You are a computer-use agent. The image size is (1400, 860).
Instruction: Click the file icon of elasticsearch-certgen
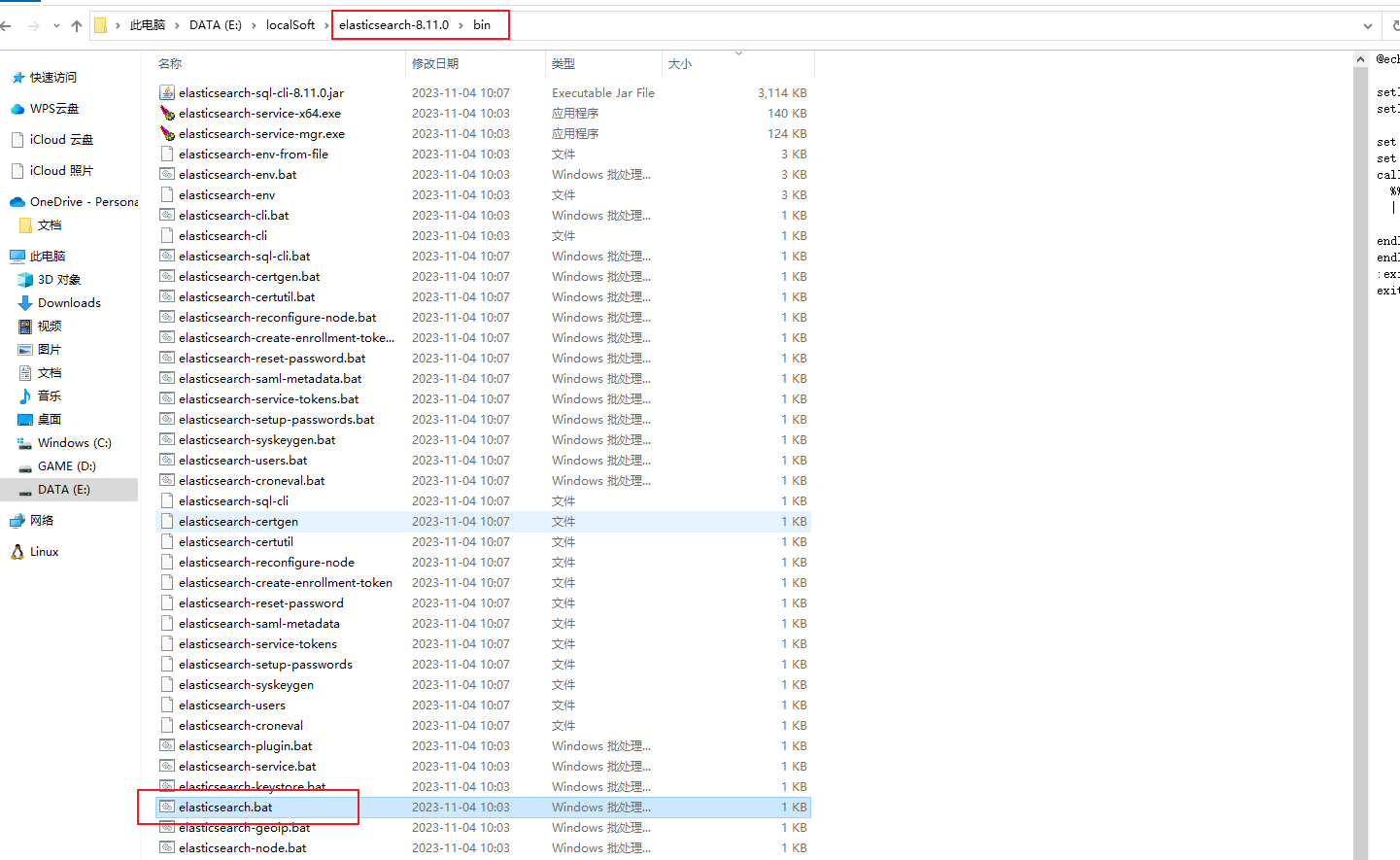coord(167,521)
